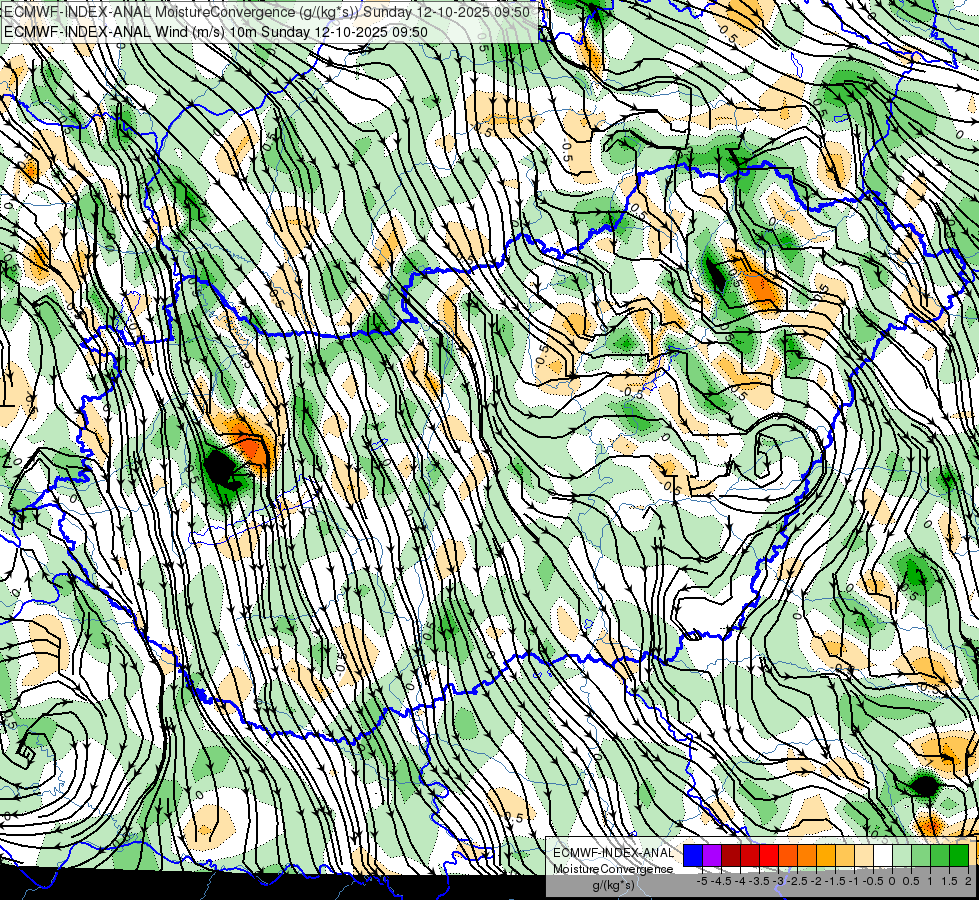Click the Wind (m/s) 10m title line

point(215,31)
